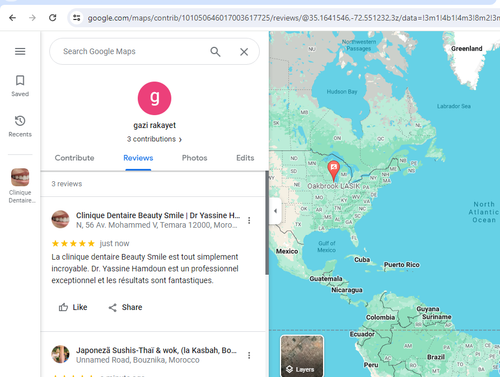Click the browser forward arrow
This screenshot has width=500, height=377.
[32, 18]
